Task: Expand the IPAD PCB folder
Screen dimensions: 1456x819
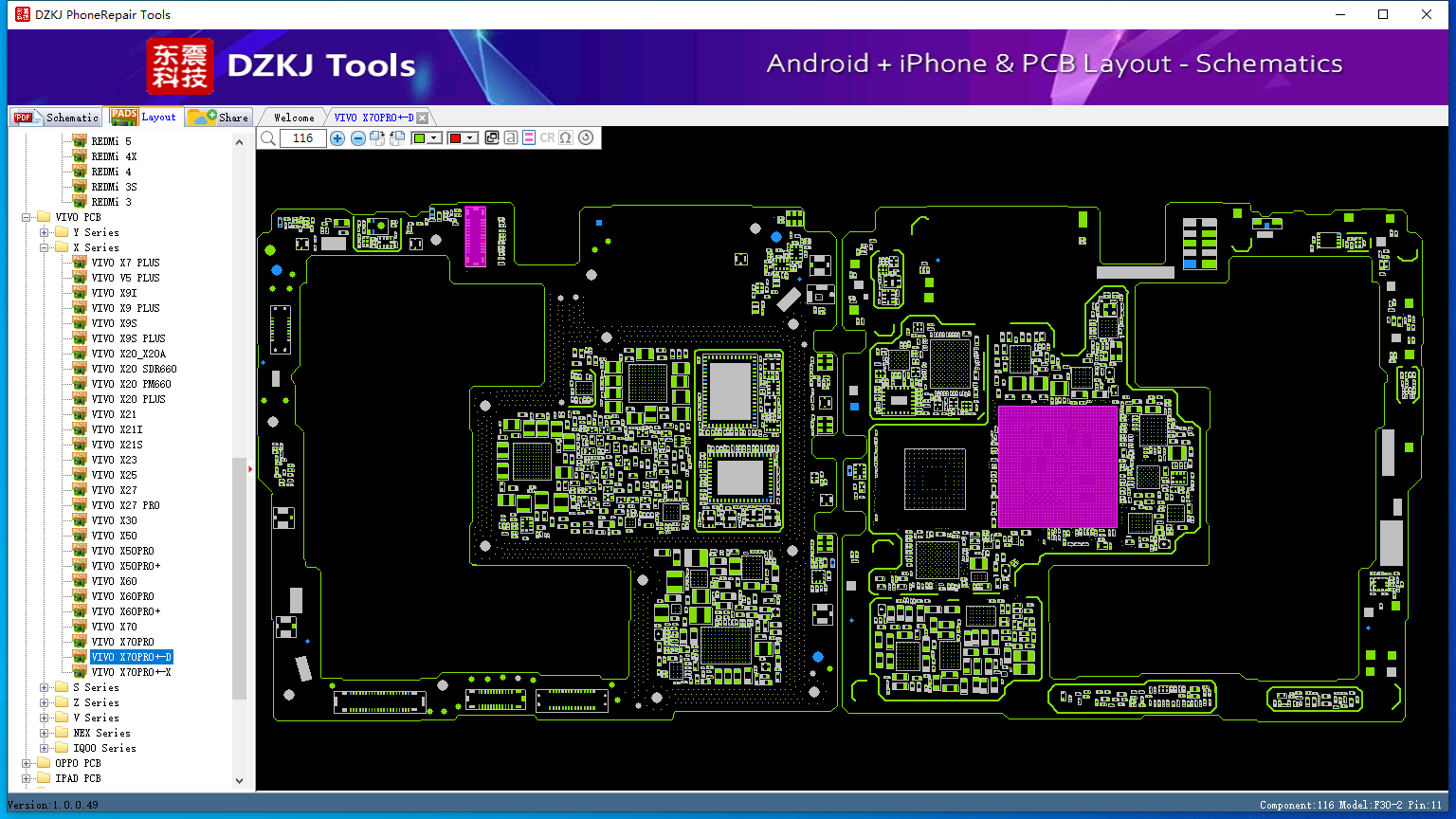Action: click(x=27, y=778)
